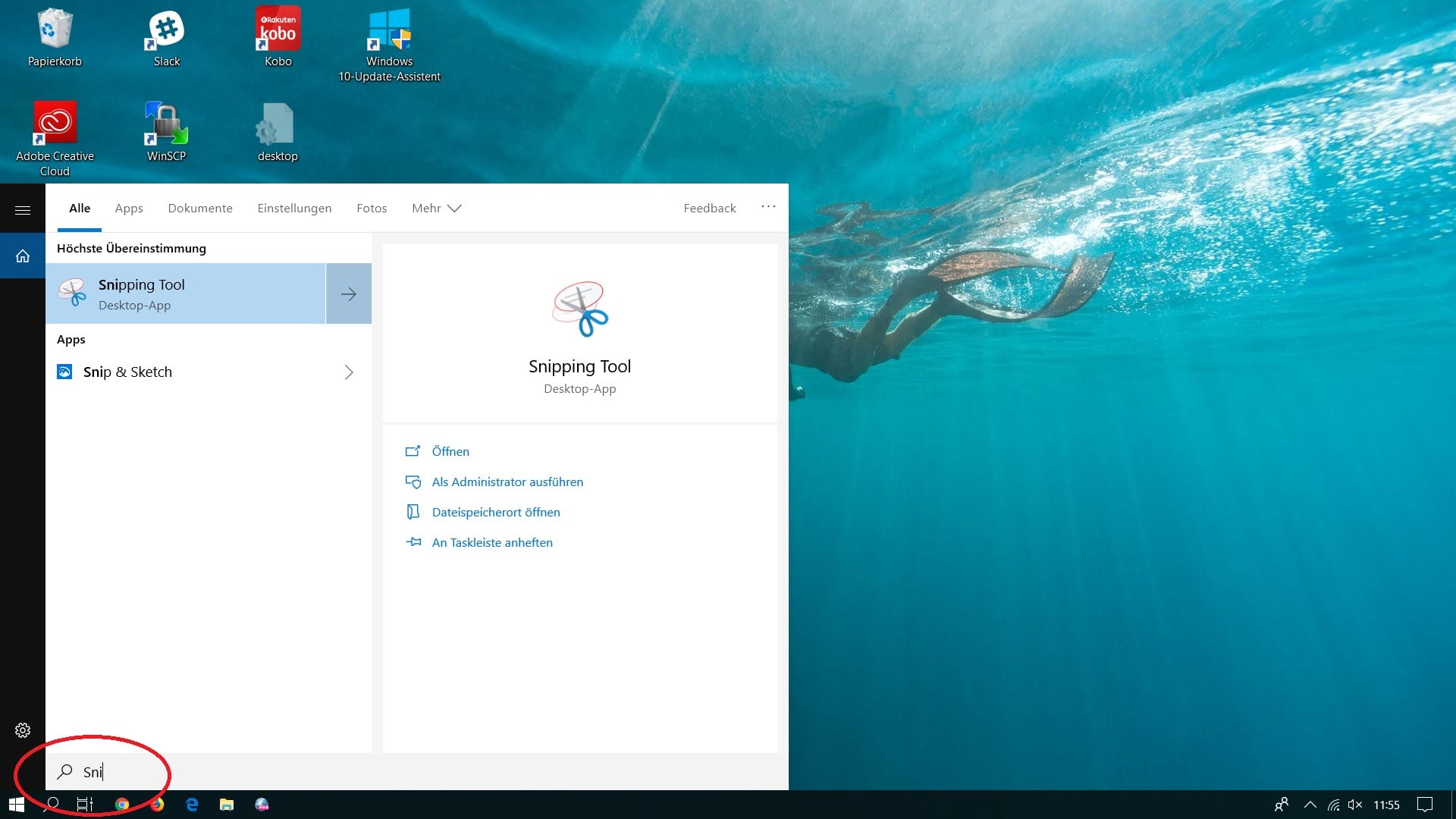This screenshot has width=1456, height=819.
Task: Click the muted volume tray icon
Action: pos(1355,805)
